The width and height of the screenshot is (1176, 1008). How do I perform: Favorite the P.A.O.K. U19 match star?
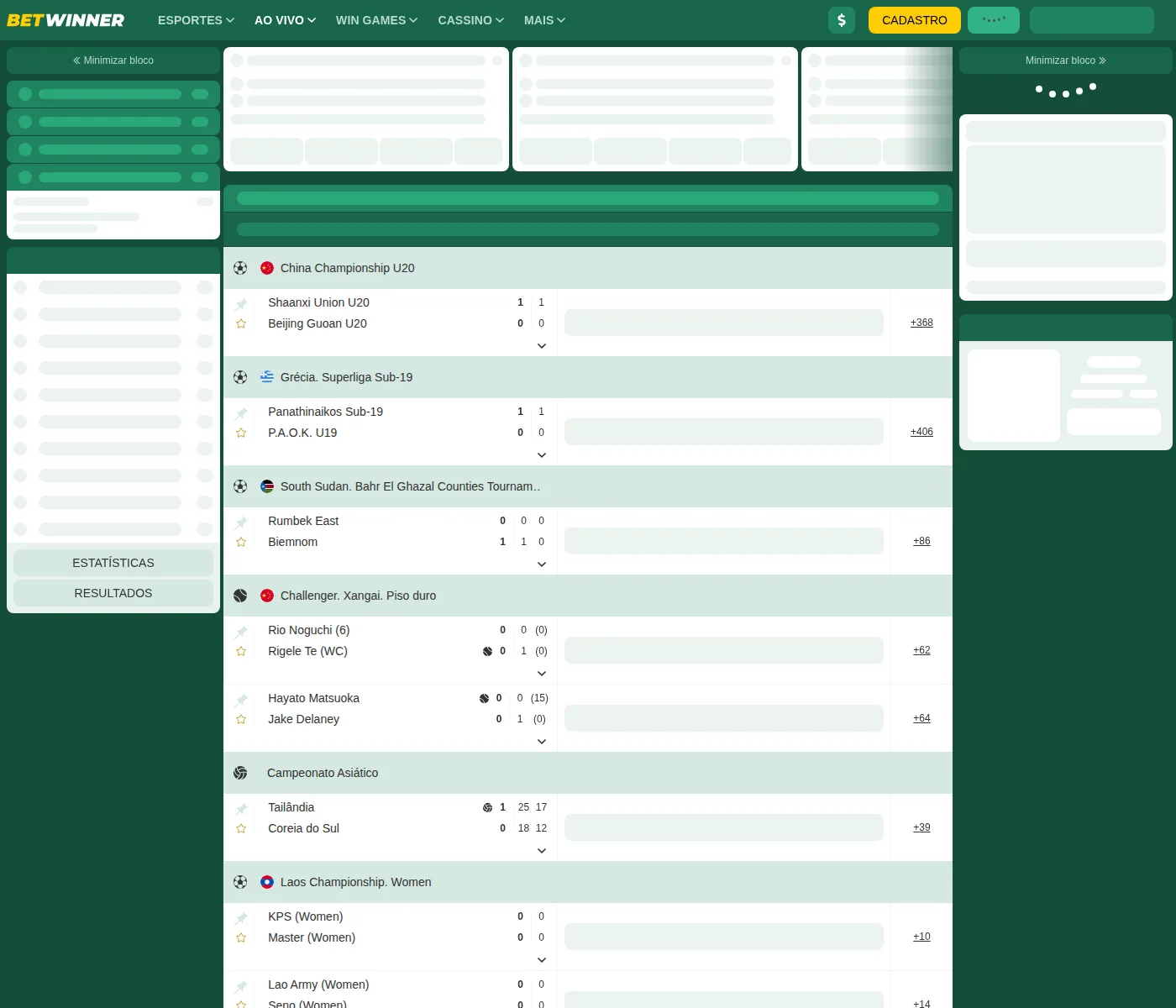point(241,433)
